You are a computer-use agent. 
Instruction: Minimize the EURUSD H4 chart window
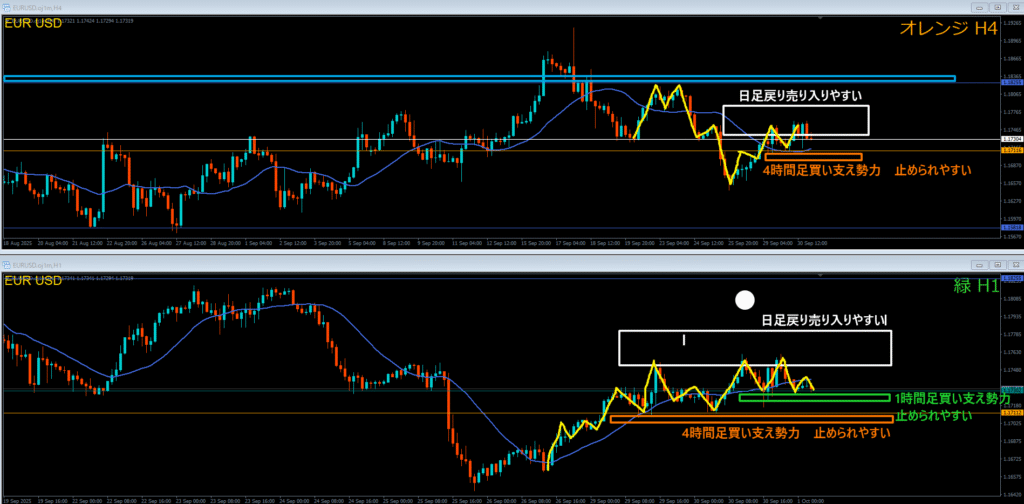tap(978, 7)
